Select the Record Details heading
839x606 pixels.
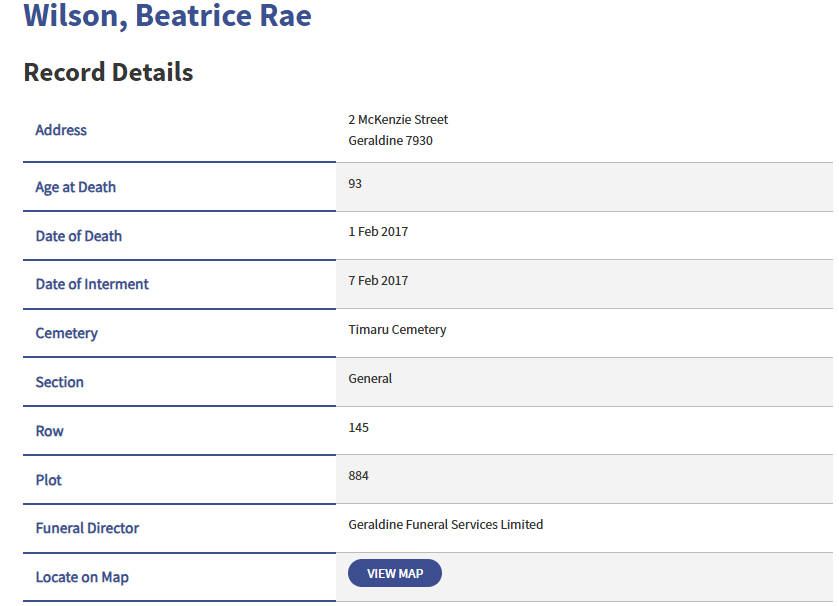point(106,72)
